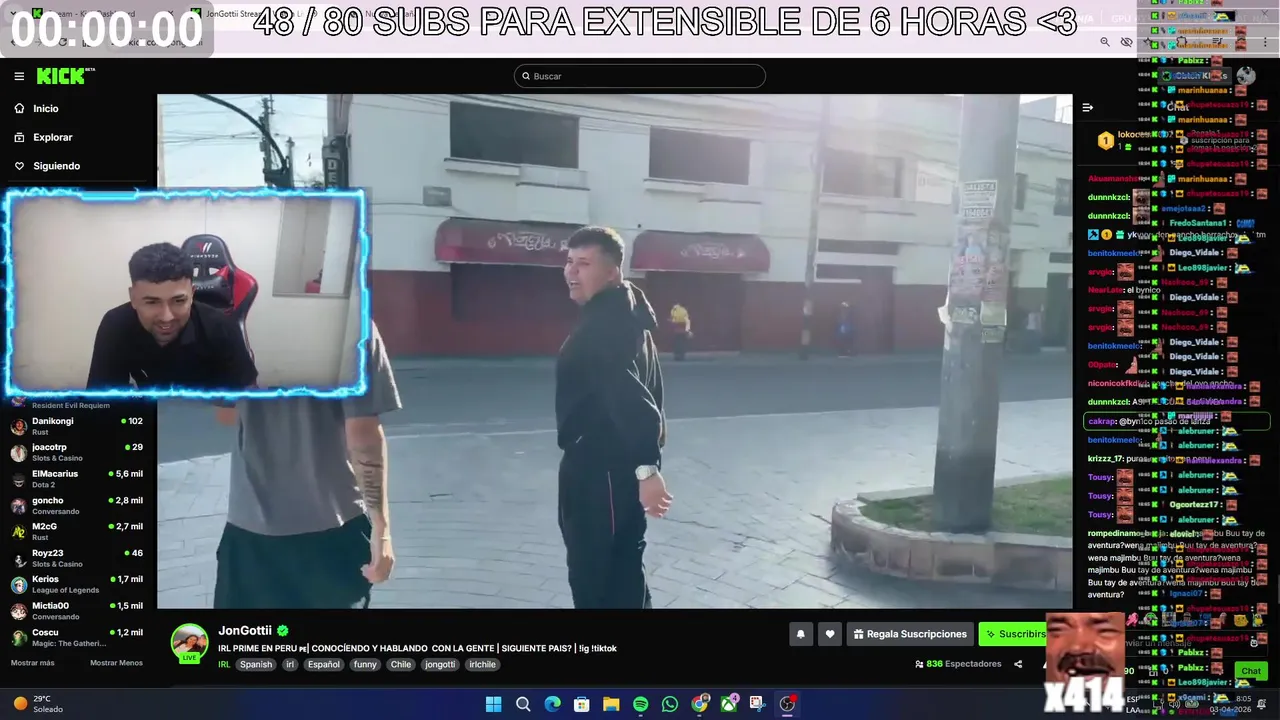The image size is (1280, 720).
Task: Click Danikongi's avatar thumbnail
Action: (19, 427)
